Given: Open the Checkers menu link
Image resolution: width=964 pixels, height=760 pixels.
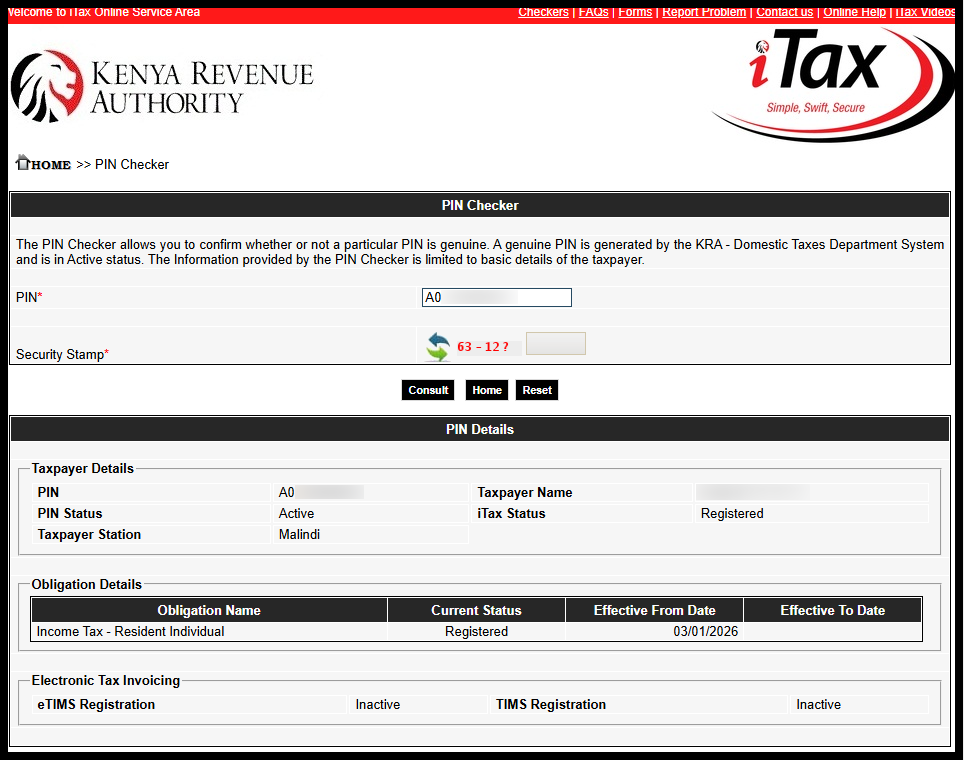Looking at the screenshot, I should [x=543, y=12].
